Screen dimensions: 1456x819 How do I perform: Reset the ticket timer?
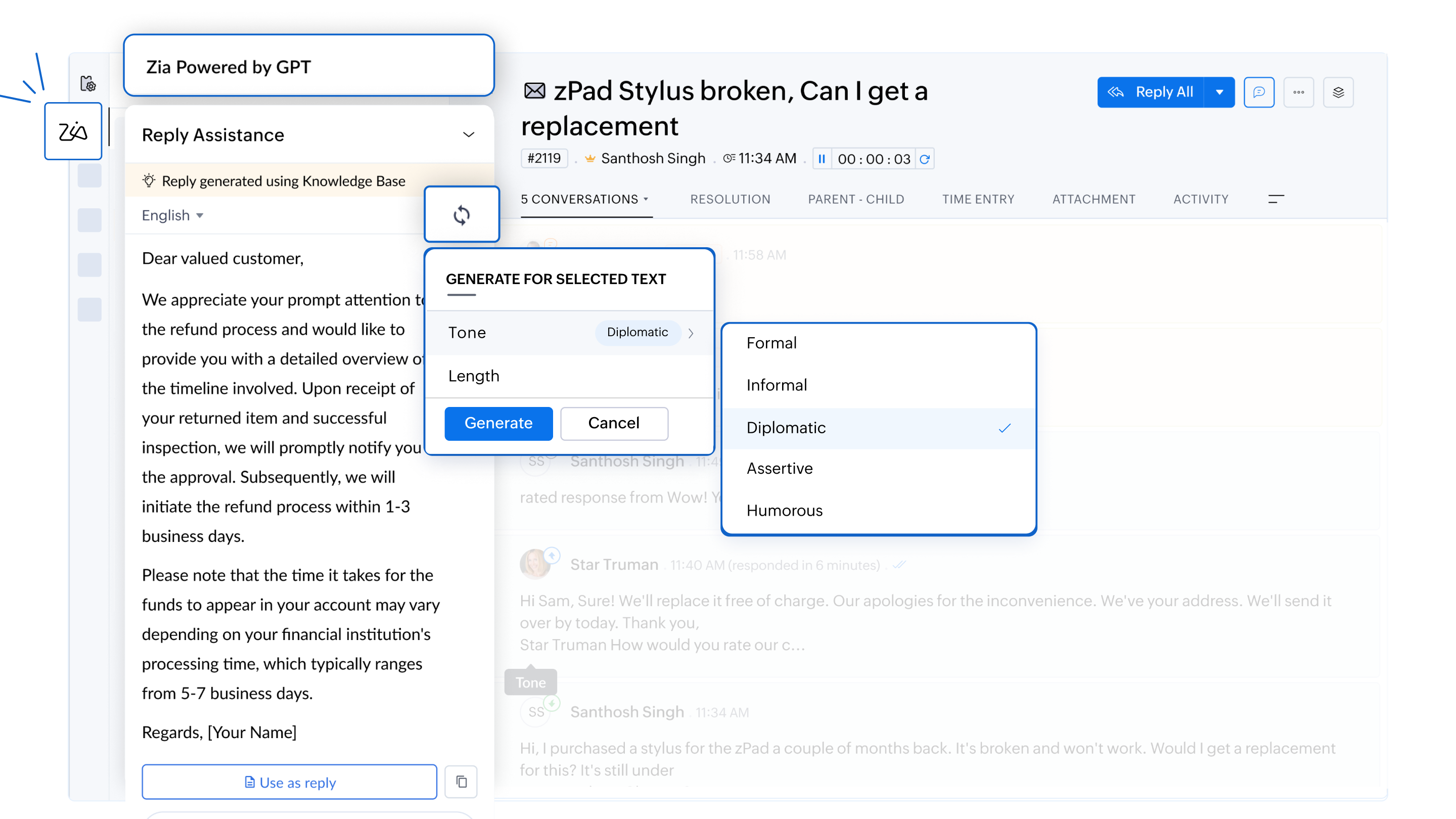click(925, 159)
